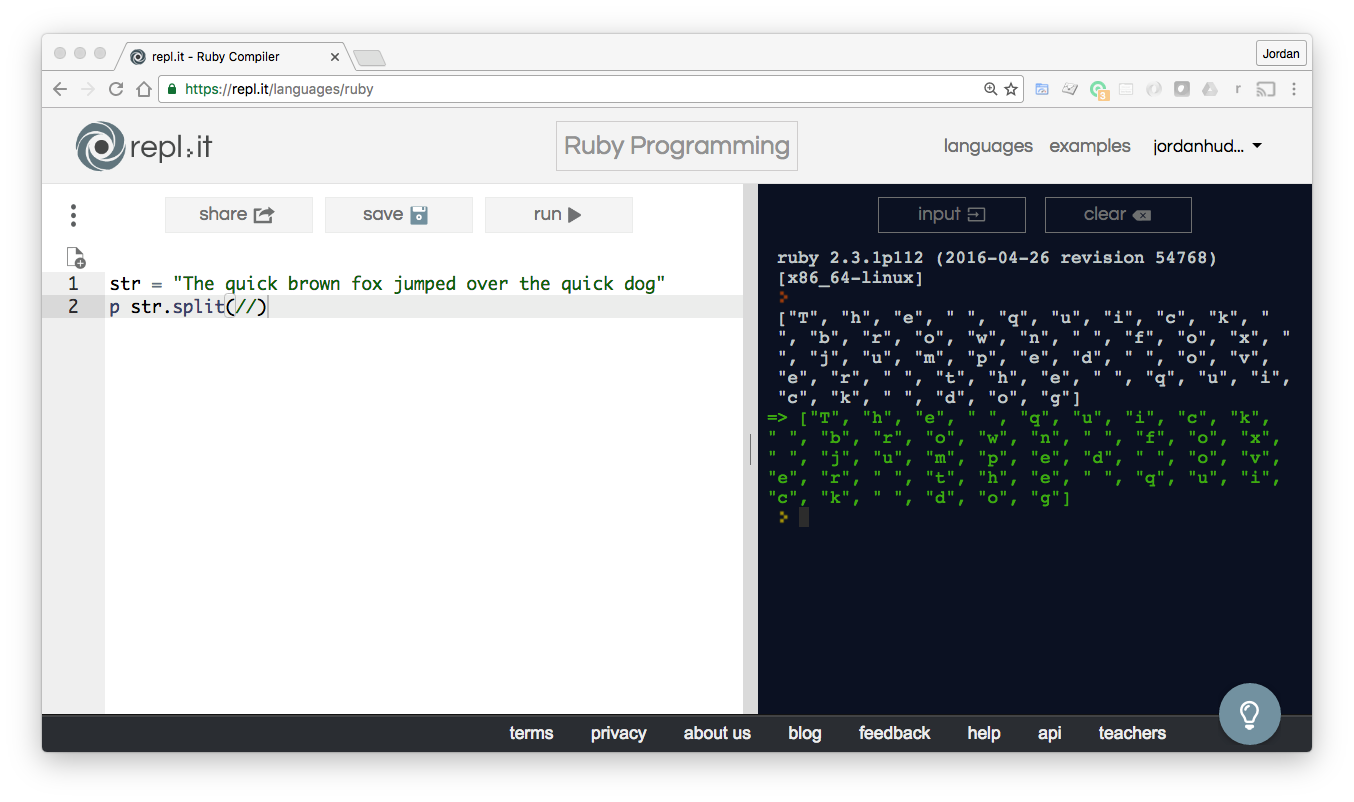Save the code with the save button
Viewport: 1354px width, 802px height.
pos(398,214)
